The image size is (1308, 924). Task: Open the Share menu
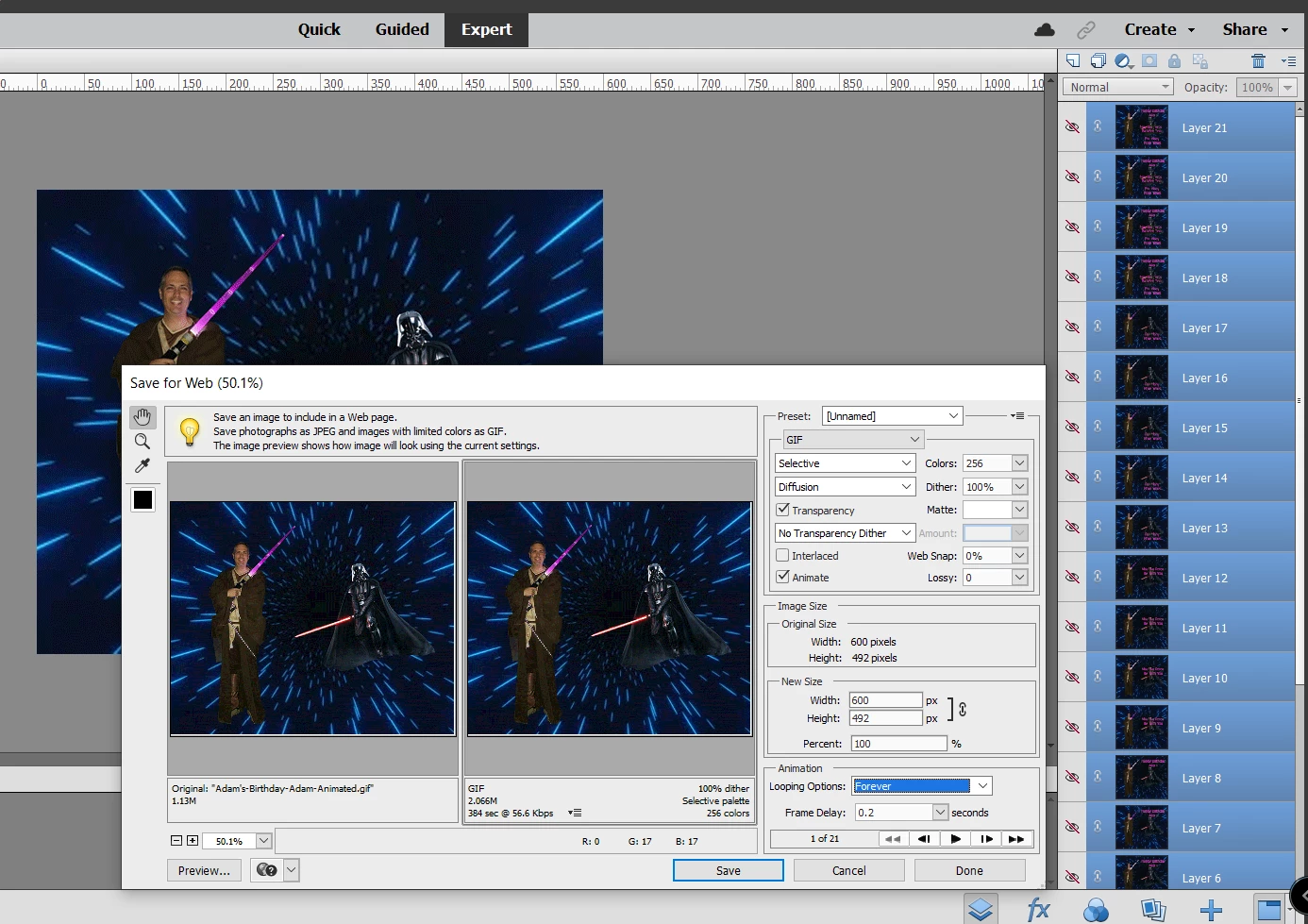tap(1255, 30)
